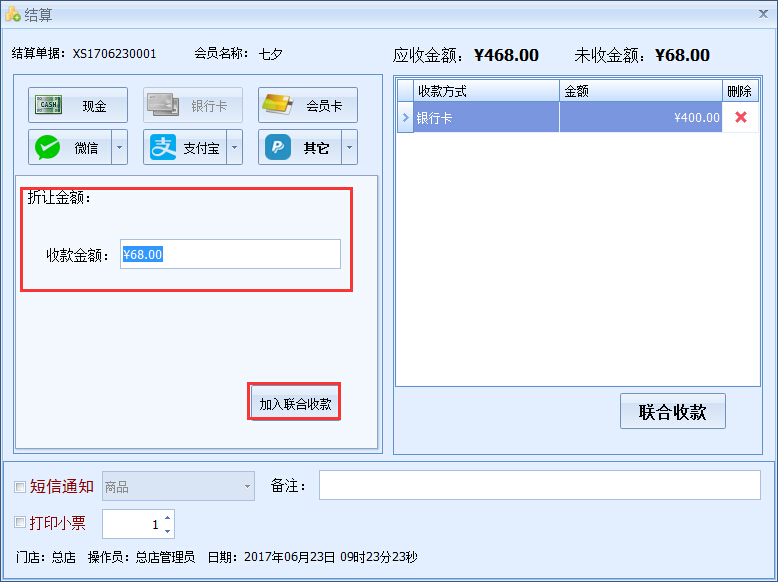Image resolution: width=778 pixels, height=582 pixels.
Task: Sort by the 金额 column header
Action: 640,91
